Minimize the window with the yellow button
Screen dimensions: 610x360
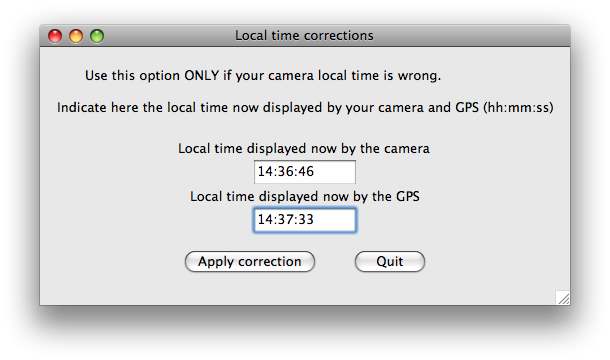pyautogui.click(x=76, y=36)
